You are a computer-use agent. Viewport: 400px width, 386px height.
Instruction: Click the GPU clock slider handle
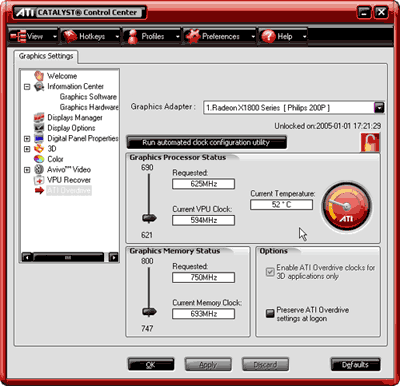pos(149,218)
